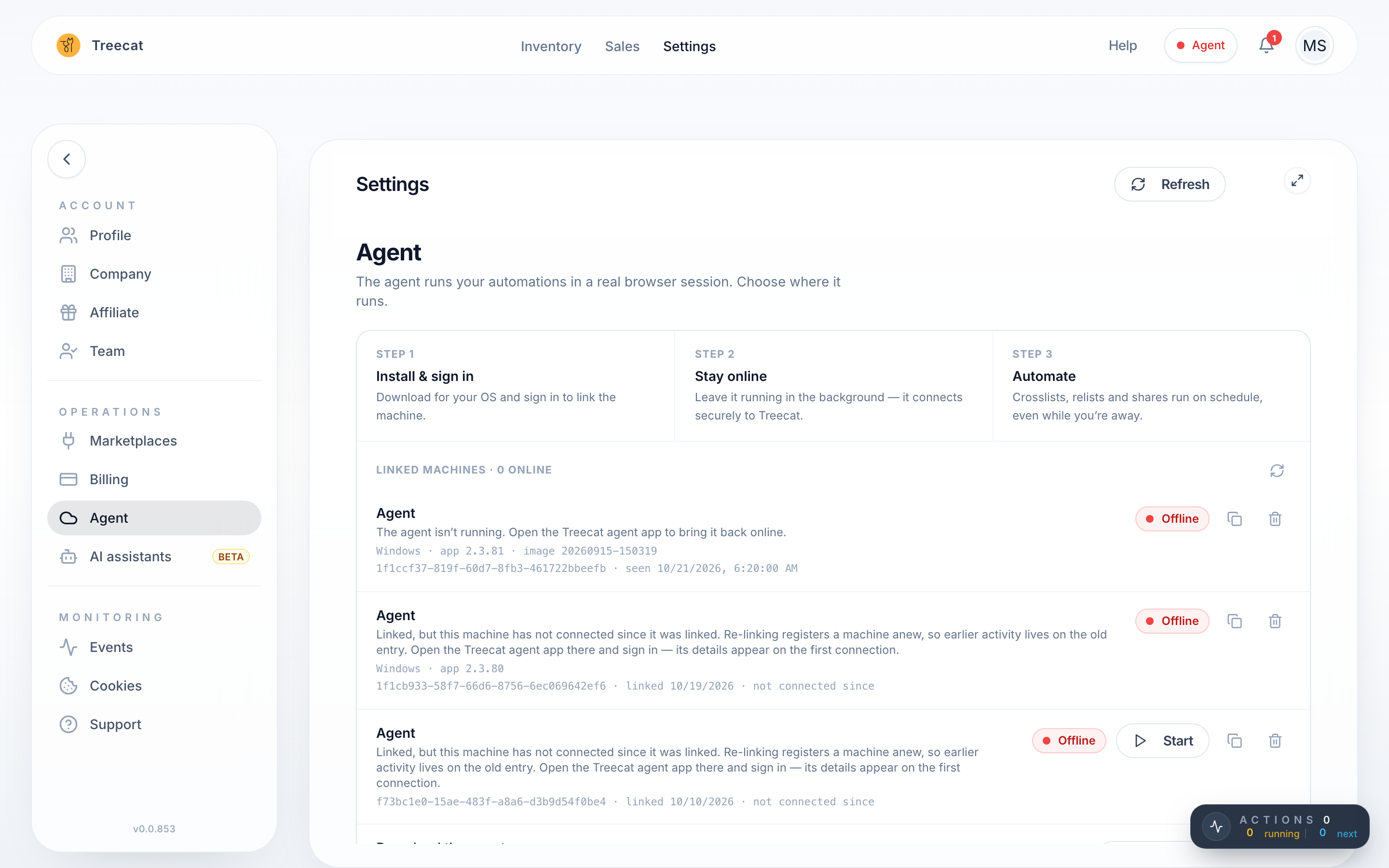Screen dimensions: 1389x868
Task: Refresh the linked machines list icon
Action: pyautogui.click(x=1277, y=471)
